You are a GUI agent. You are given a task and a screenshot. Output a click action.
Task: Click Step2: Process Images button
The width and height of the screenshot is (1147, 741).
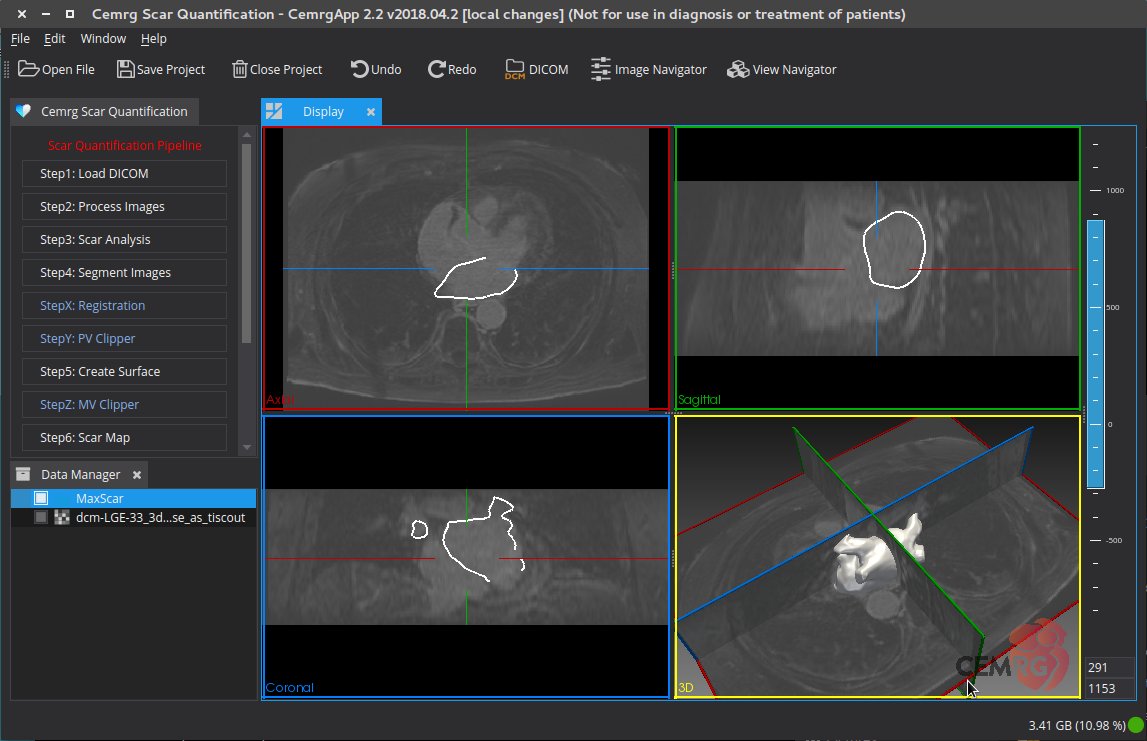point(124,206)
